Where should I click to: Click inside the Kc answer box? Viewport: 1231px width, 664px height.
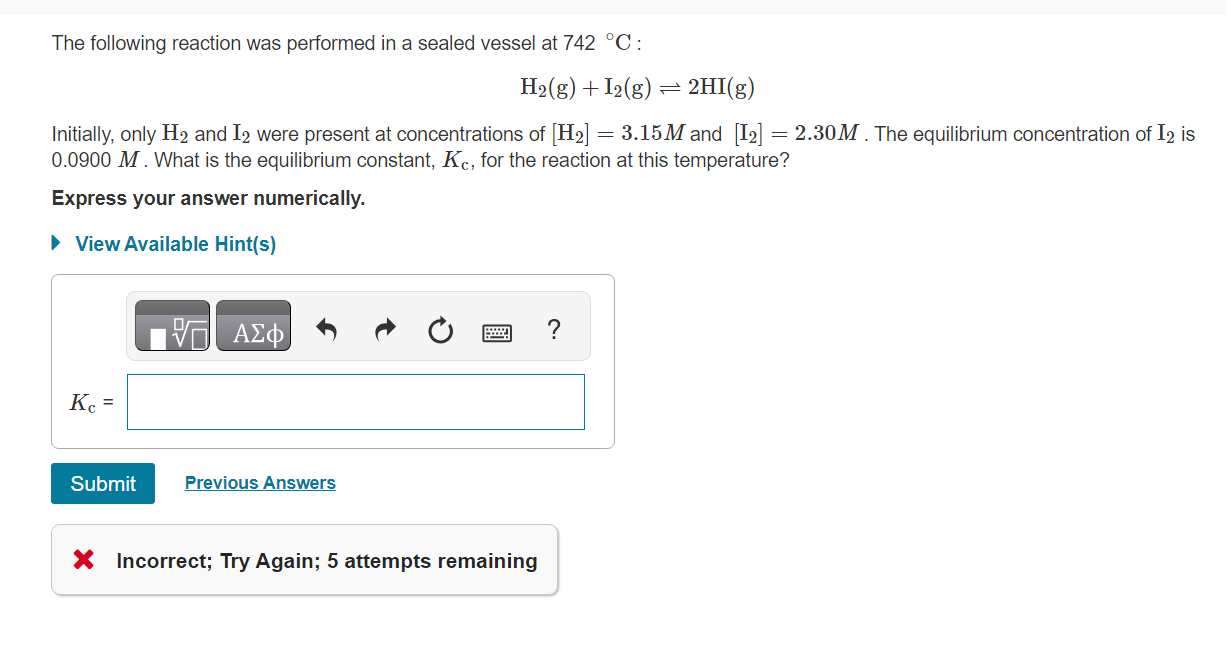coord(355,401)
